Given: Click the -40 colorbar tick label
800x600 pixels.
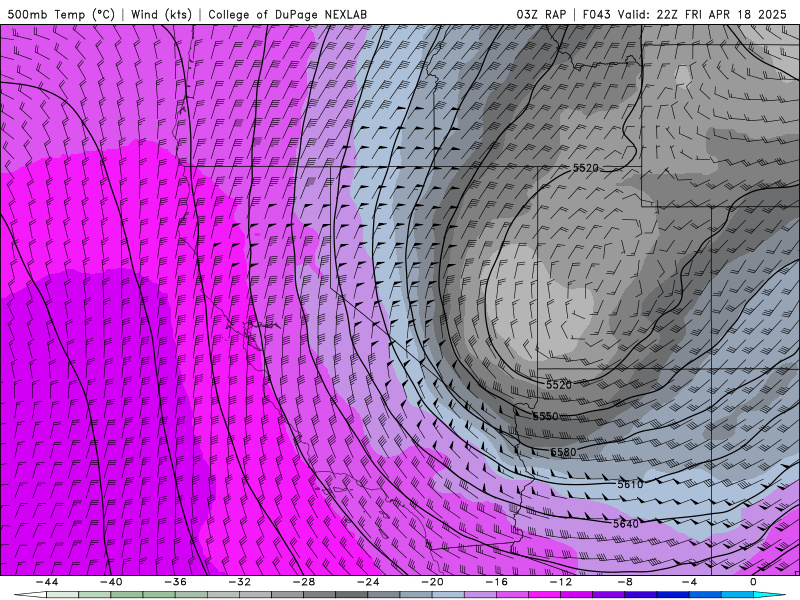Looking at the screenshot, I should [x=111, y=582].
